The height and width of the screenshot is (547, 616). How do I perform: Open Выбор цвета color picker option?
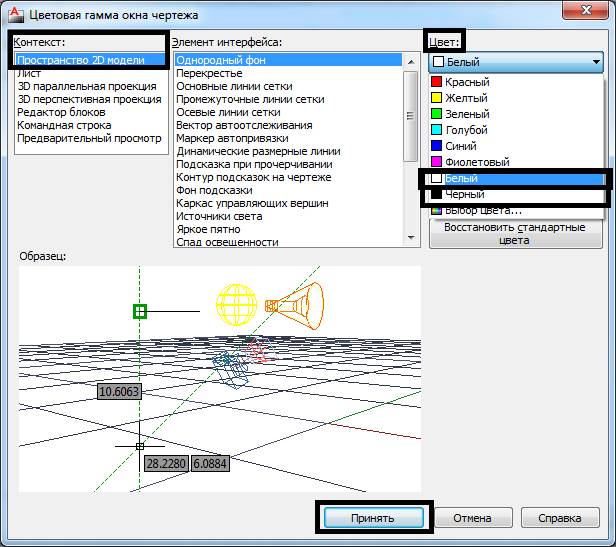click(x=483, y=210)
